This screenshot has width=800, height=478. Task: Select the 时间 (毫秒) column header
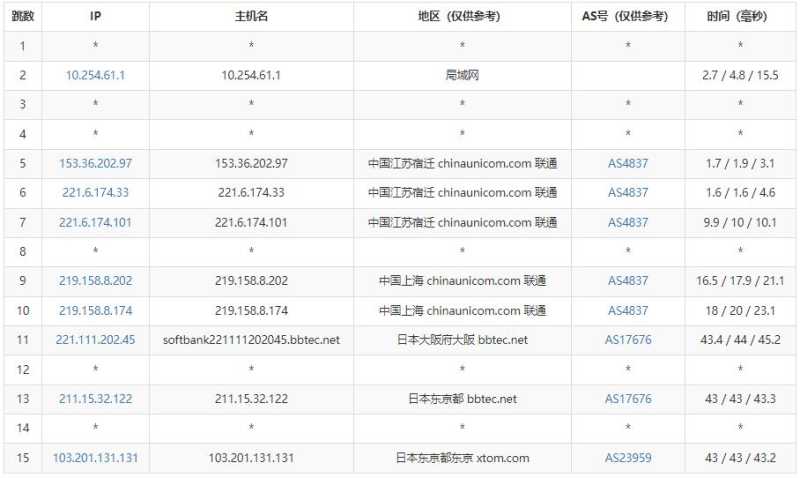click(740, 16)
